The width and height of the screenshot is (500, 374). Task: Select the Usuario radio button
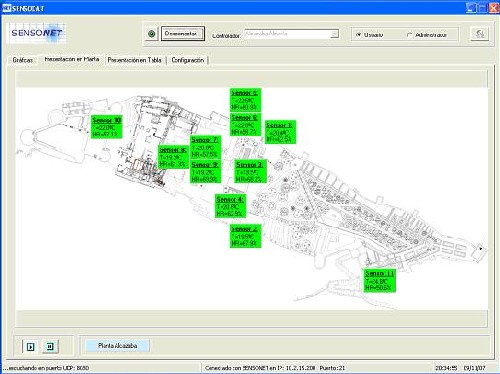(359, 35)
